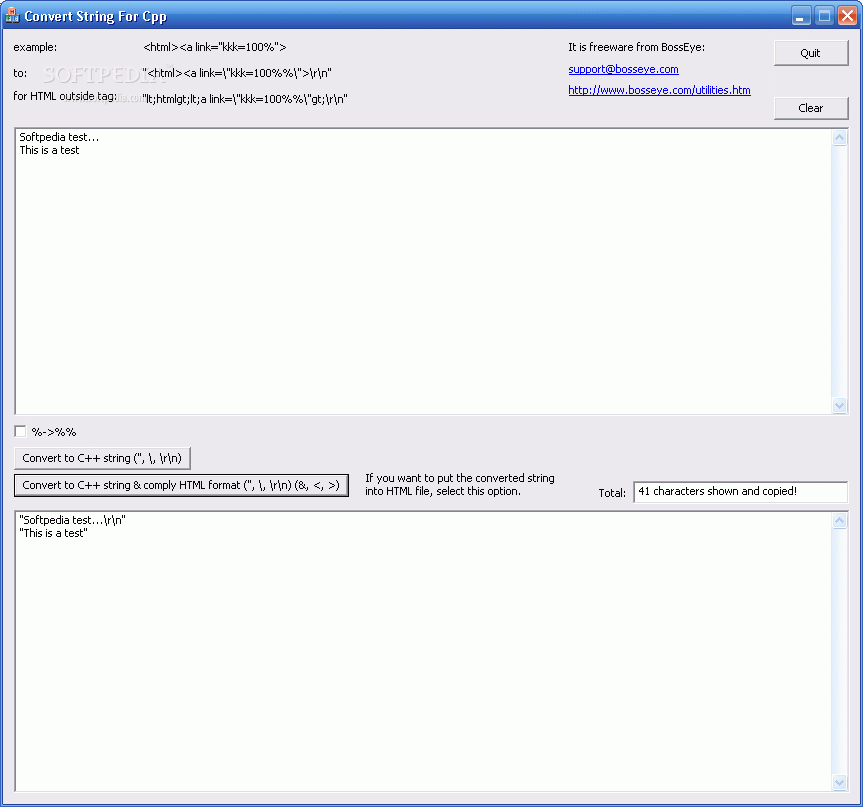Image resolution: width=863 pixels, height=807 pixels.
Task: Click inside the input text area
Action: (423, 271)
